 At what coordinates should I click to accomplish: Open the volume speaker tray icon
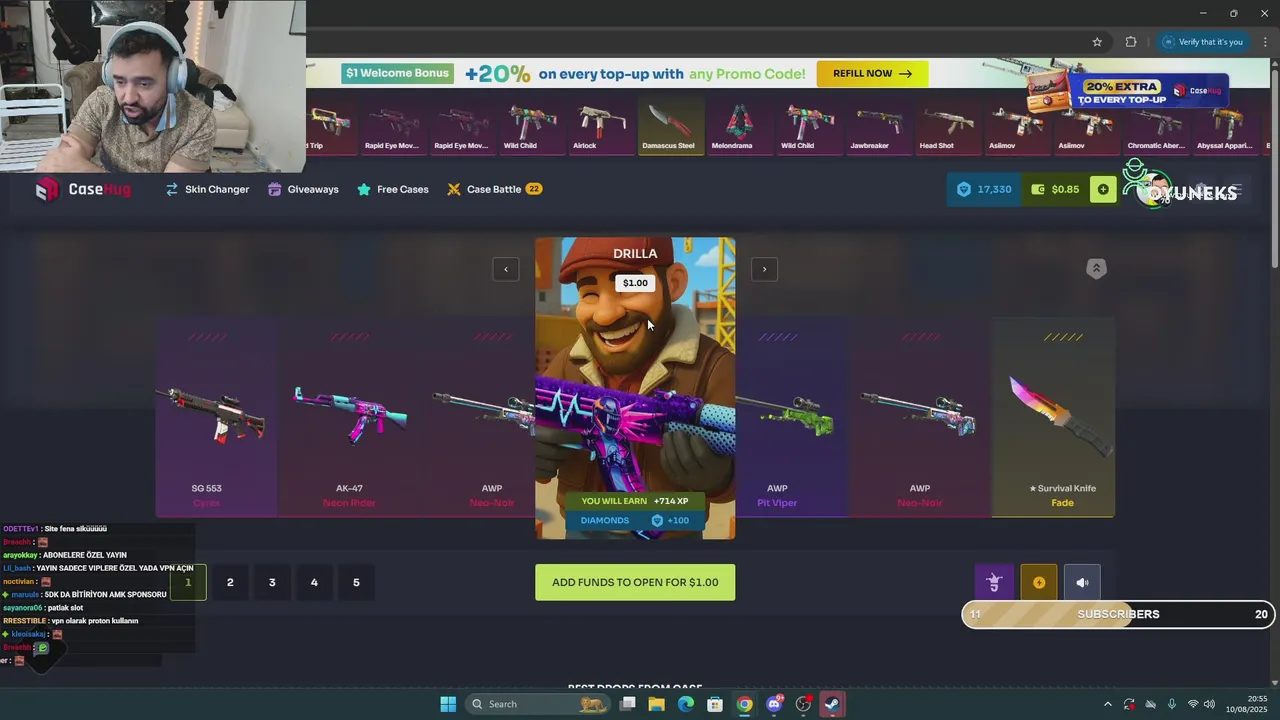coord(1209,704)
